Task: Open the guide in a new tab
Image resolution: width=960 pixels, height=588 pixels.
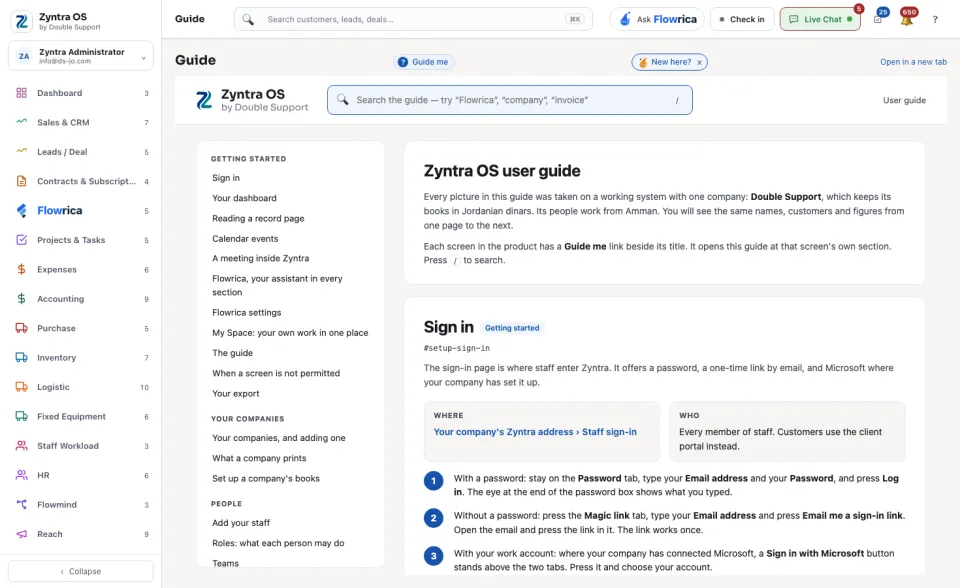Action: (913, 62)
